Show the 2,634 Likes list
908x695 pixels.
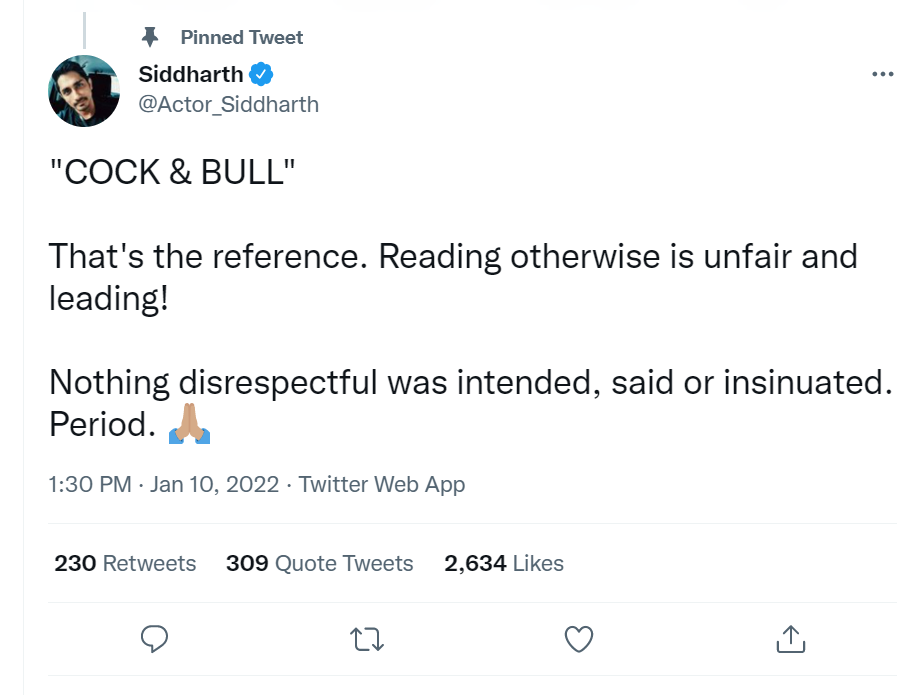[504, 563]
